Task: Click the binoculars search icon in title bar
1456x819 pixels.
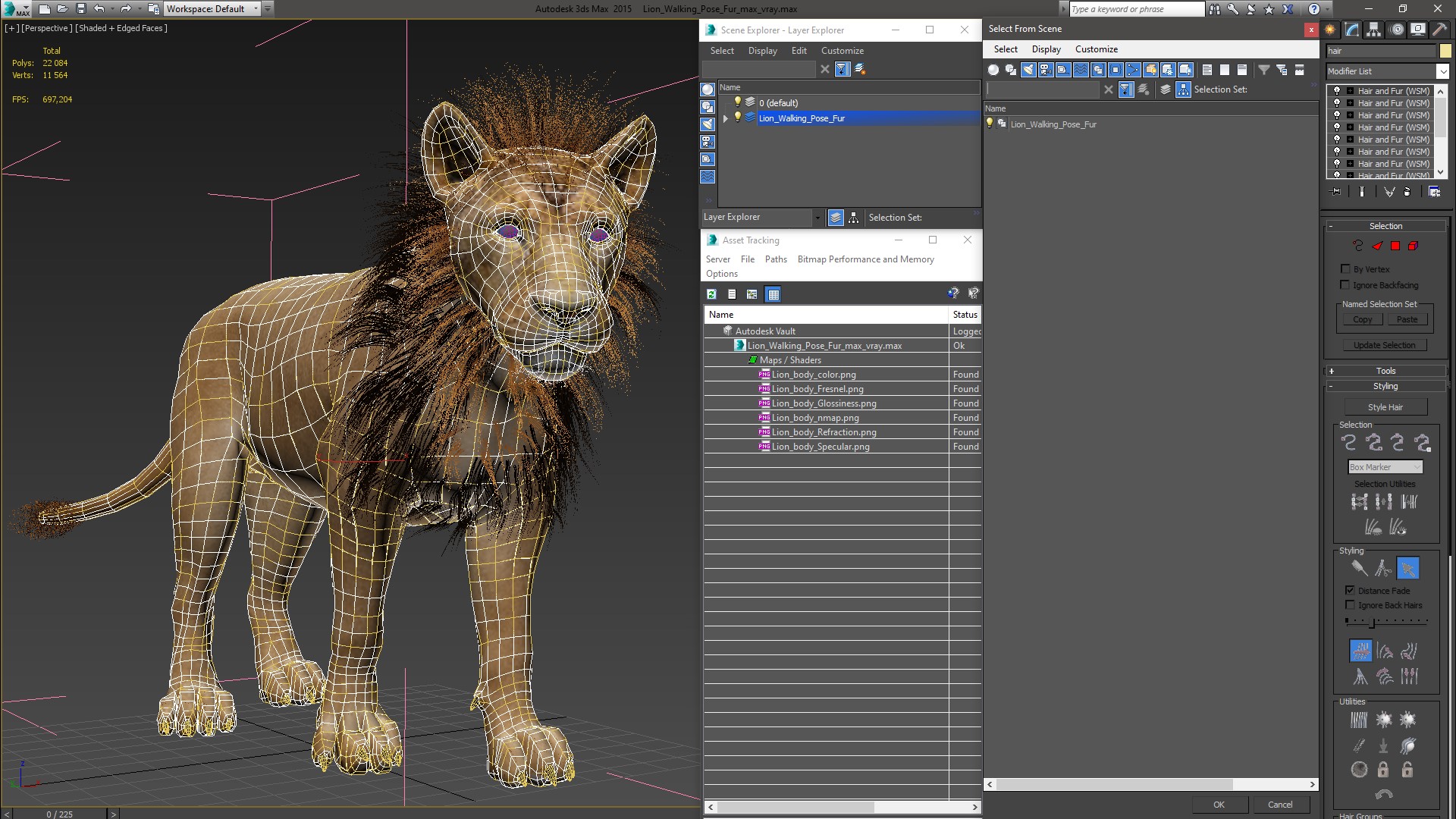Action: [1215, 9]
